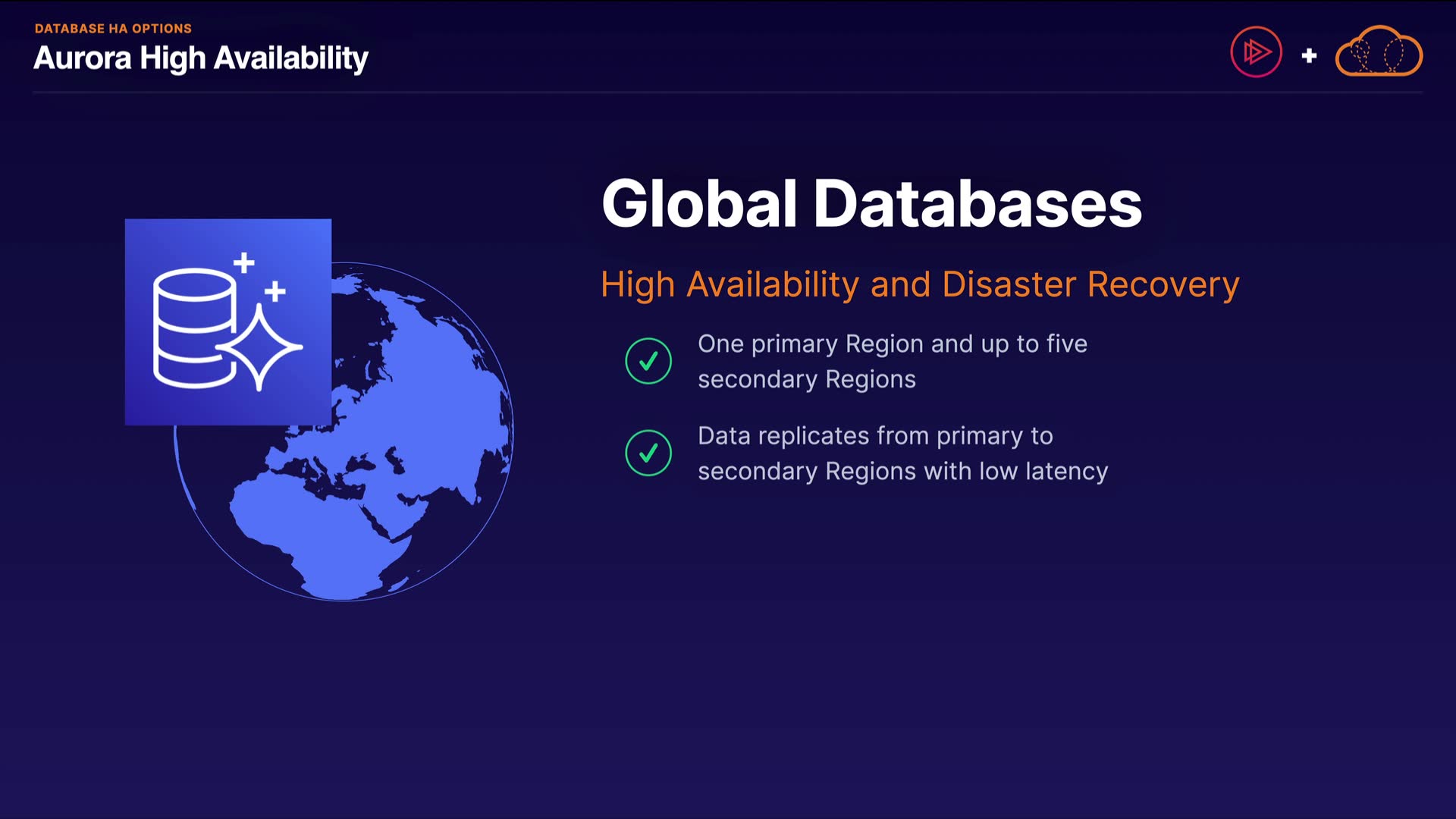Image resolution: width=1456 pixels, height=819 pixels.
Task: Click the text 'One primary Region and up to five'
Action: [892, 344]
